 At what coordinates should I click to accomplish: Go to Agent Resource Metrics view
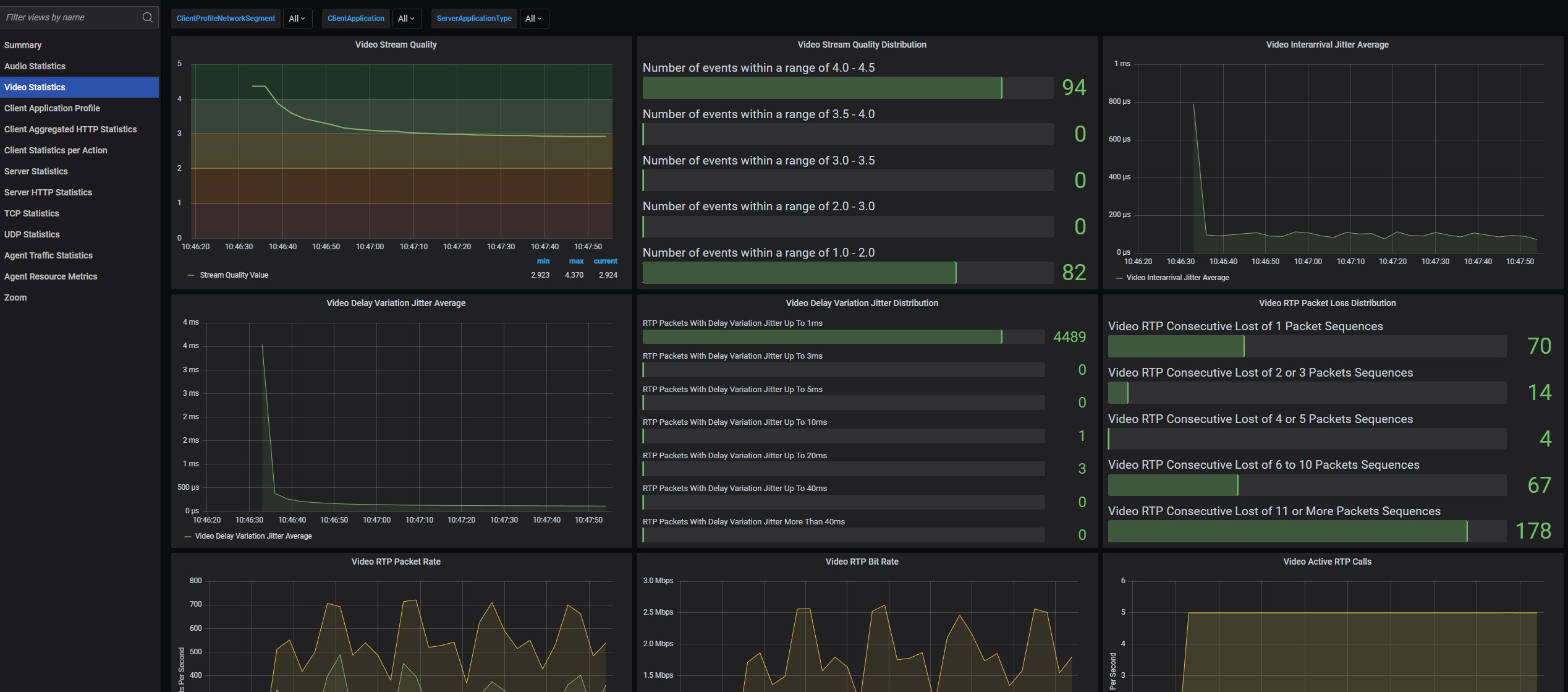[51, 276]
